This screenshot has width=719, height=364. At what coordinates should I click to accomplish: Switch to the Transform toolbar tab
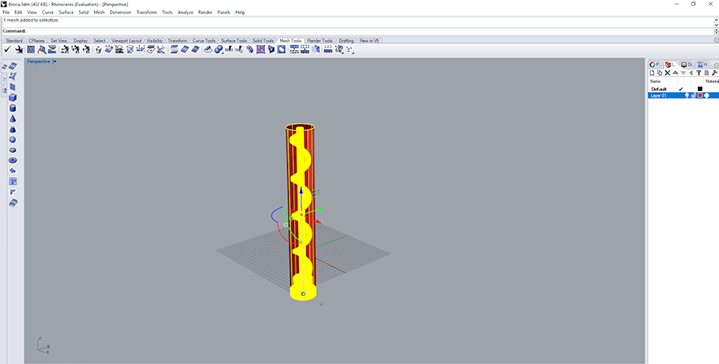click(x=177, y=41)
